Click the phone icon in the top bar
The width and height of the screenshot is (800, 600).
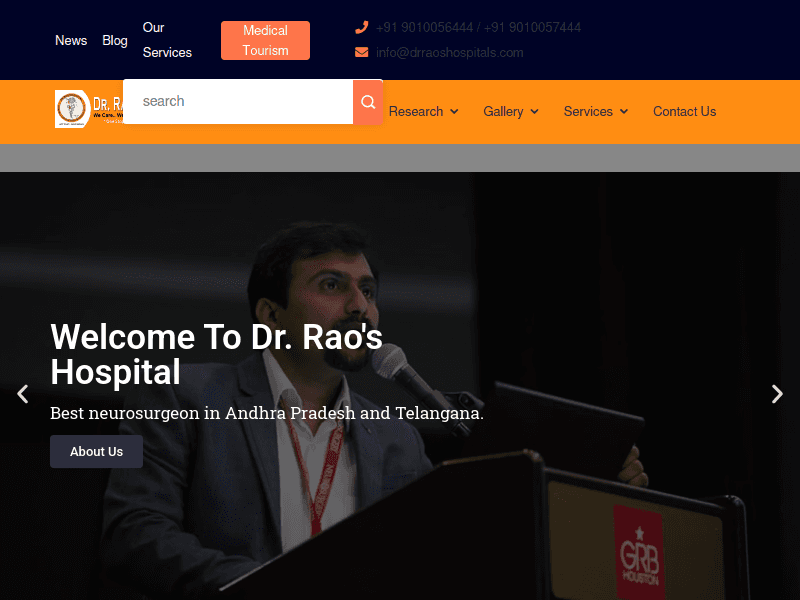[x=361, y=27]
